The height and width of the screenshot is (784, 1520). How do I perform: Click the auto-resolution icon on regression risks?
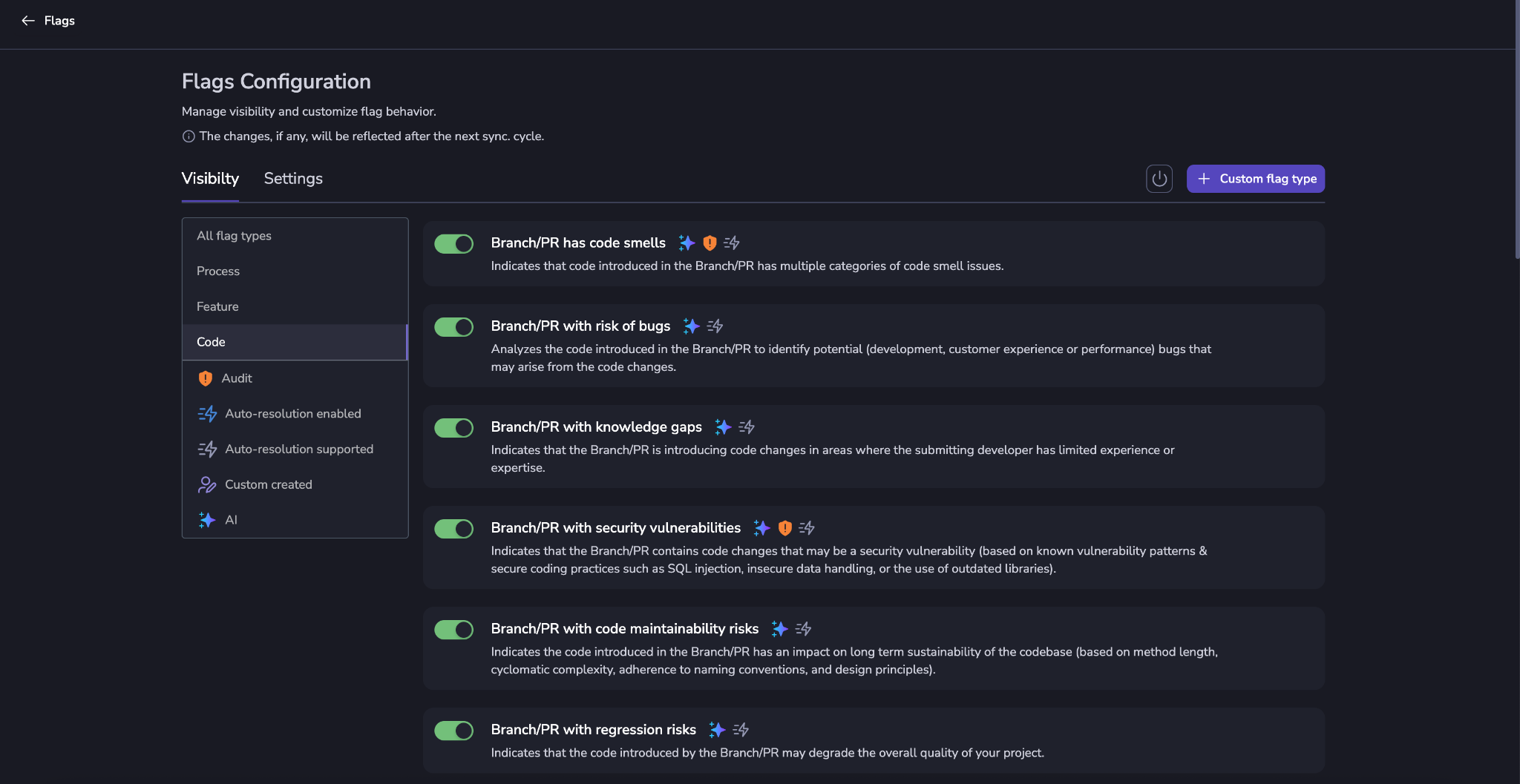[x=741, y=730]
